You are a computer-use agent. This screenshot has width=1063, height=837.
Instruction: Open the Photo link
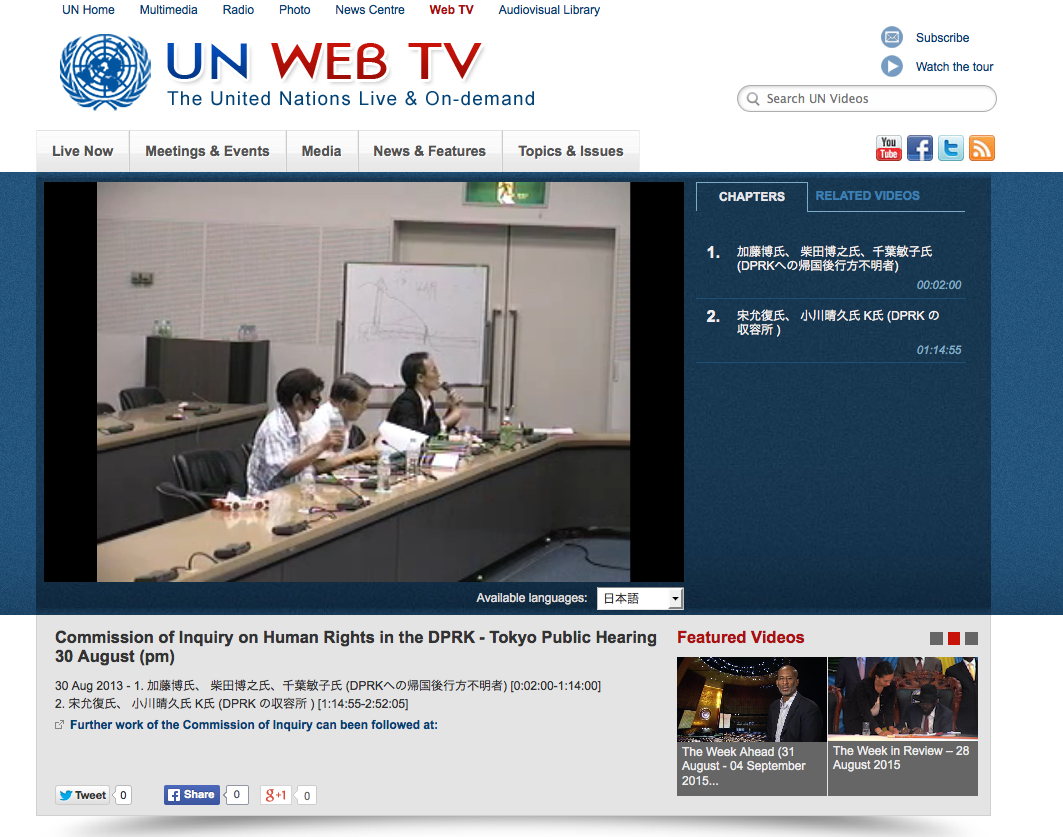tap(294, 10)
